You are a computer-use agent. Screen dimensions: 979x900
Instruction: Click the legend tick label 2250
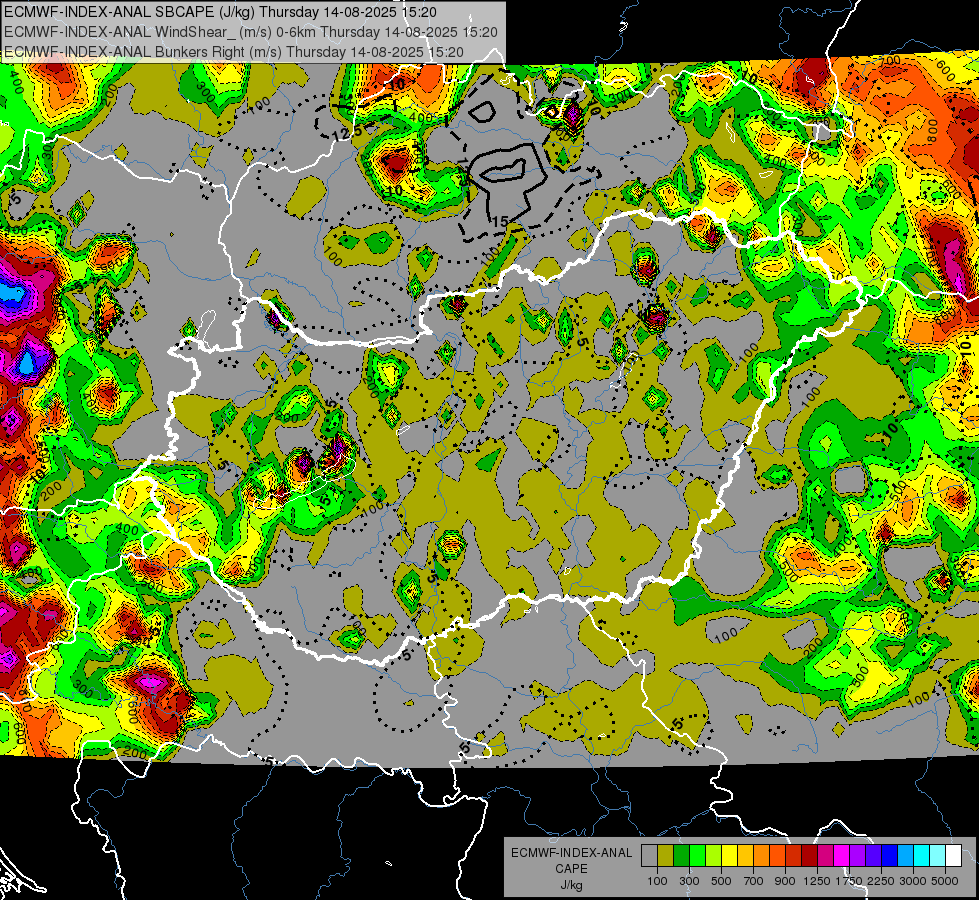(881, 881)
